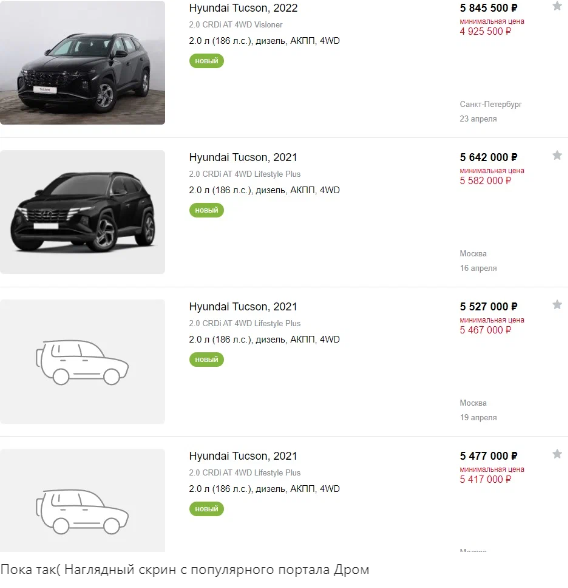Viewport: 568px width, 588px height.
Task: Open the Tucson 2021 listing priced 5 477 000 ₽
Action: pyautogui.click(x=243, y=456)
